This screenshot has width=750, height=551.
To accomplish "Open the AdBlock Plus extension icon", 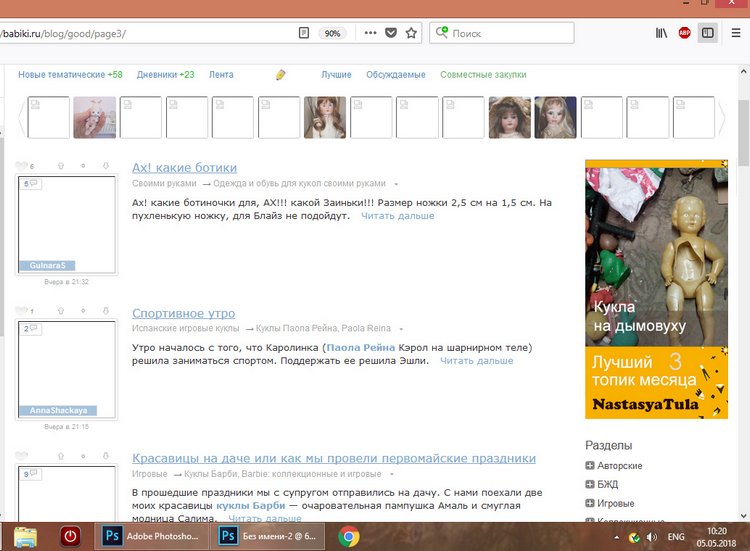I will click(685, 33).
